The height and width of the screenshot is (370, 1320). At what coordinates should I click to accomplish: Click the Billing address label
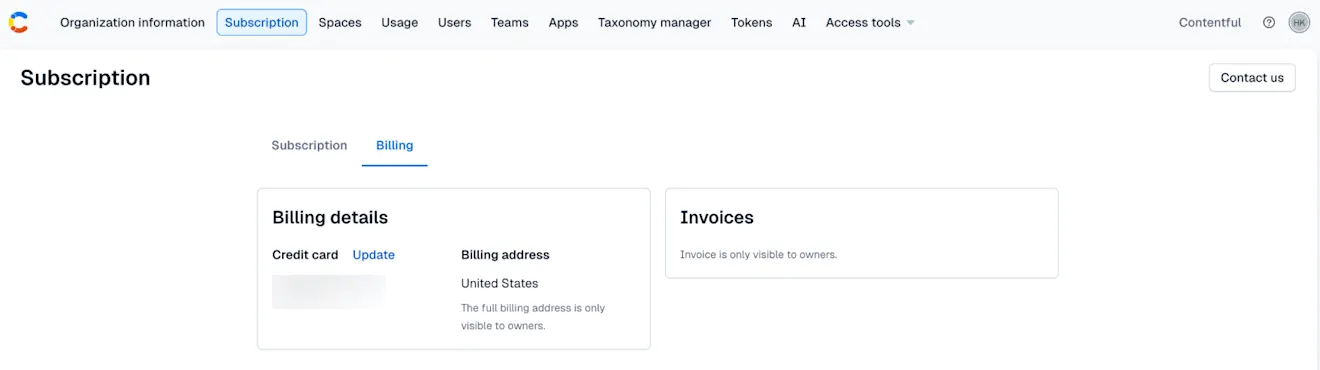point(505,255)
